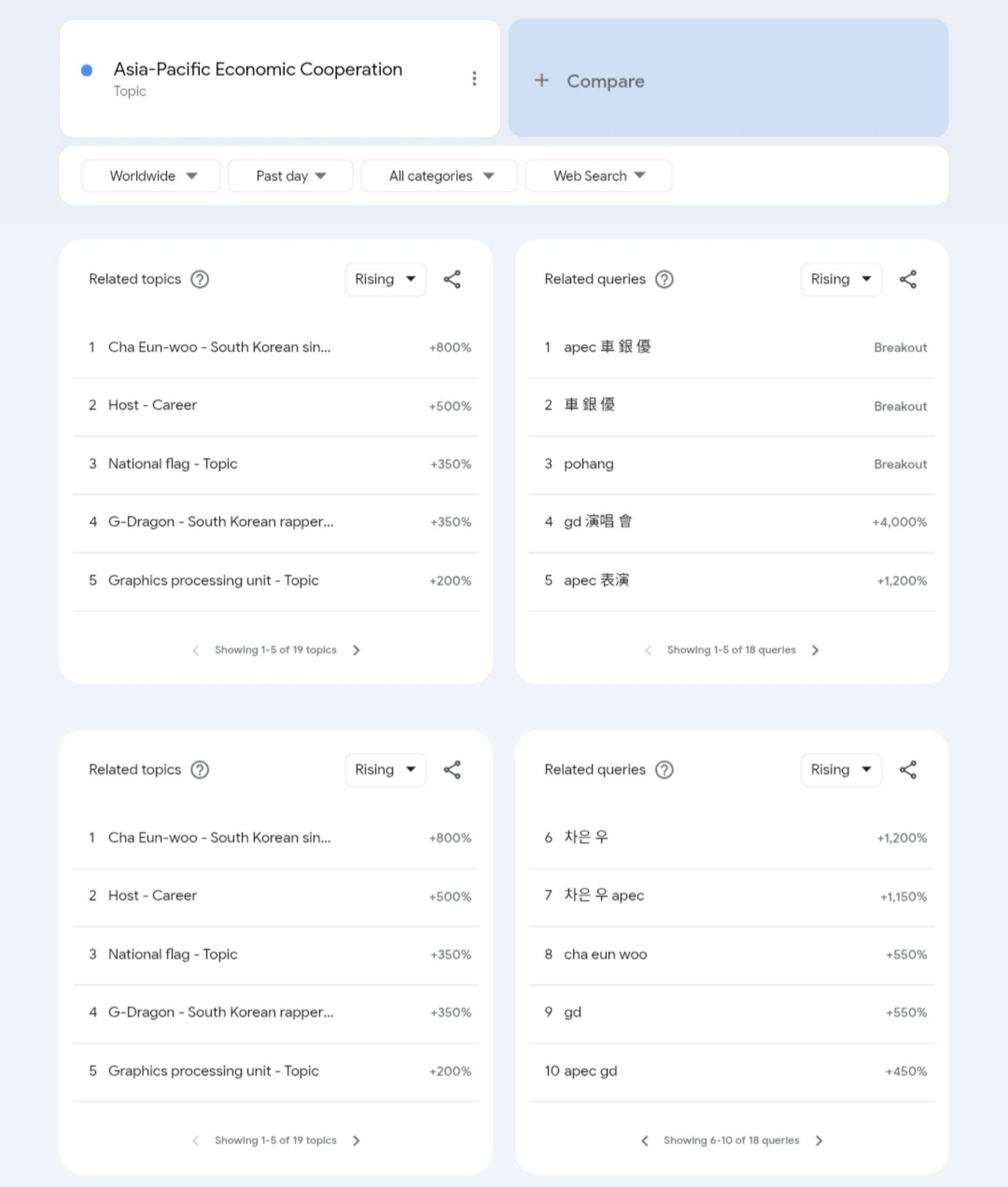
Task: Go to next page after "Showing 1-5 of 18 queries"
Action: click(x=815, y=650)
